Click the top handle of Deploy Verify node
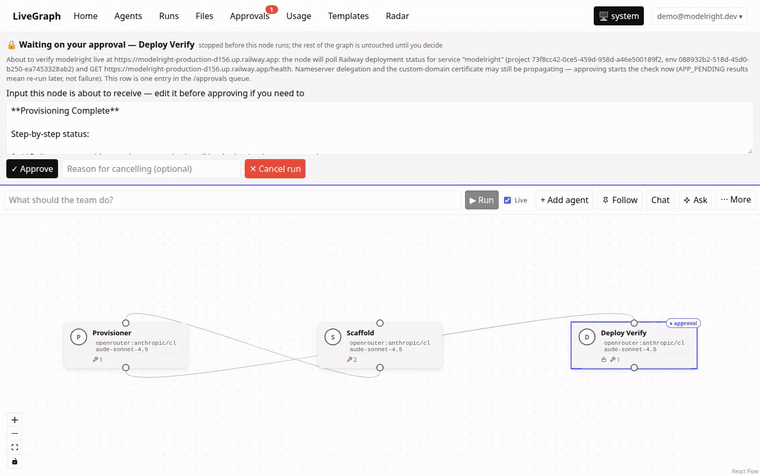 (x=634, y=323)
